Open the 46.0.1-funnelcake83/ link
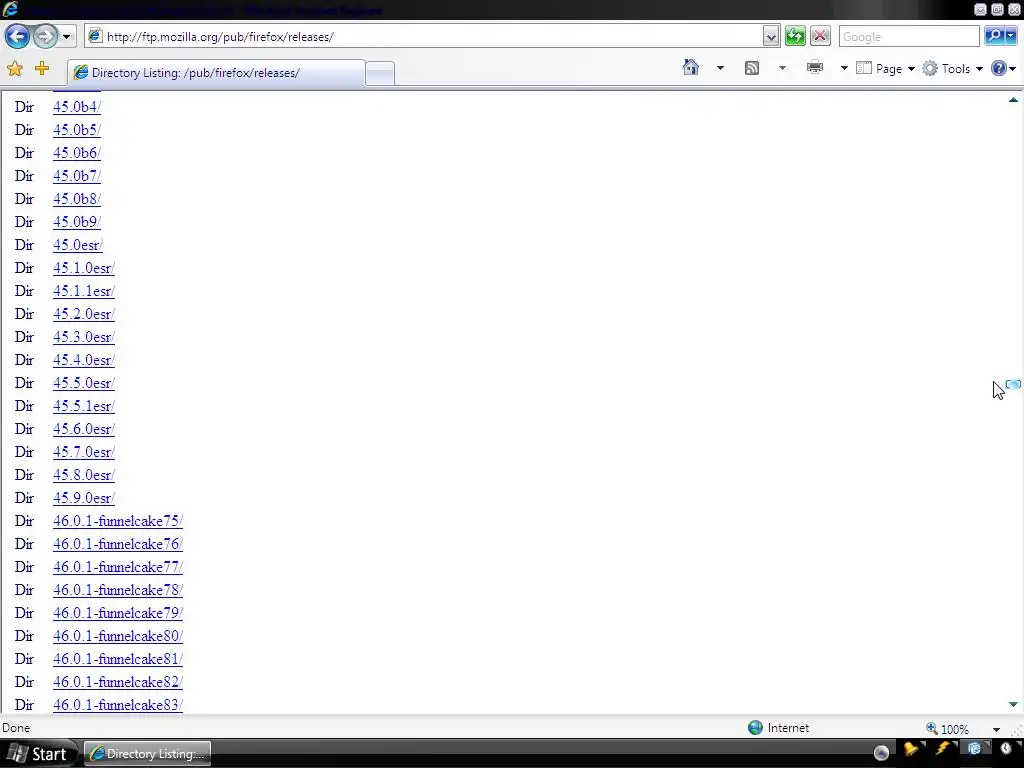The image size is (1024, 768). click(118, 705)
